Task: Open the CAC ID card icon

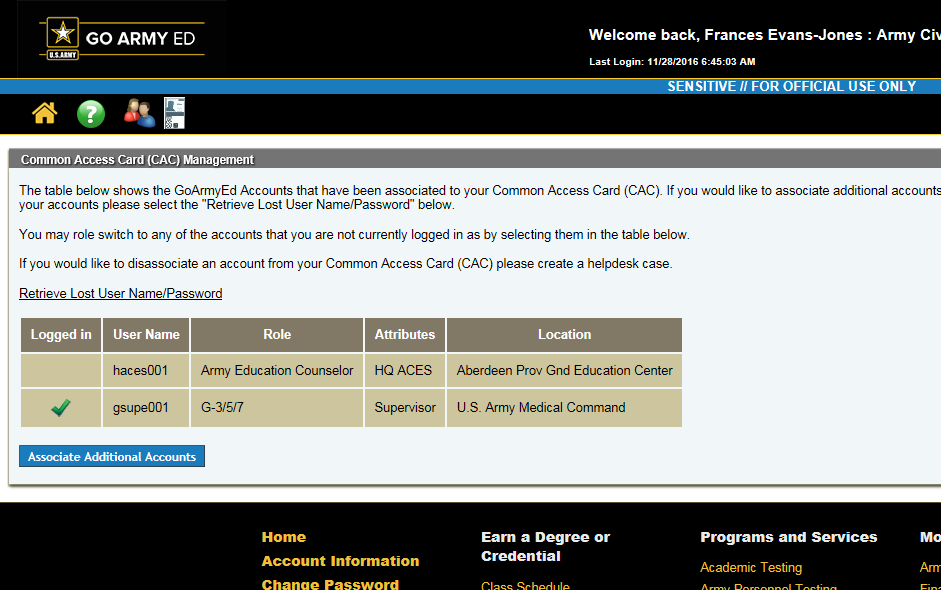Action: click(x=175, y=113)
